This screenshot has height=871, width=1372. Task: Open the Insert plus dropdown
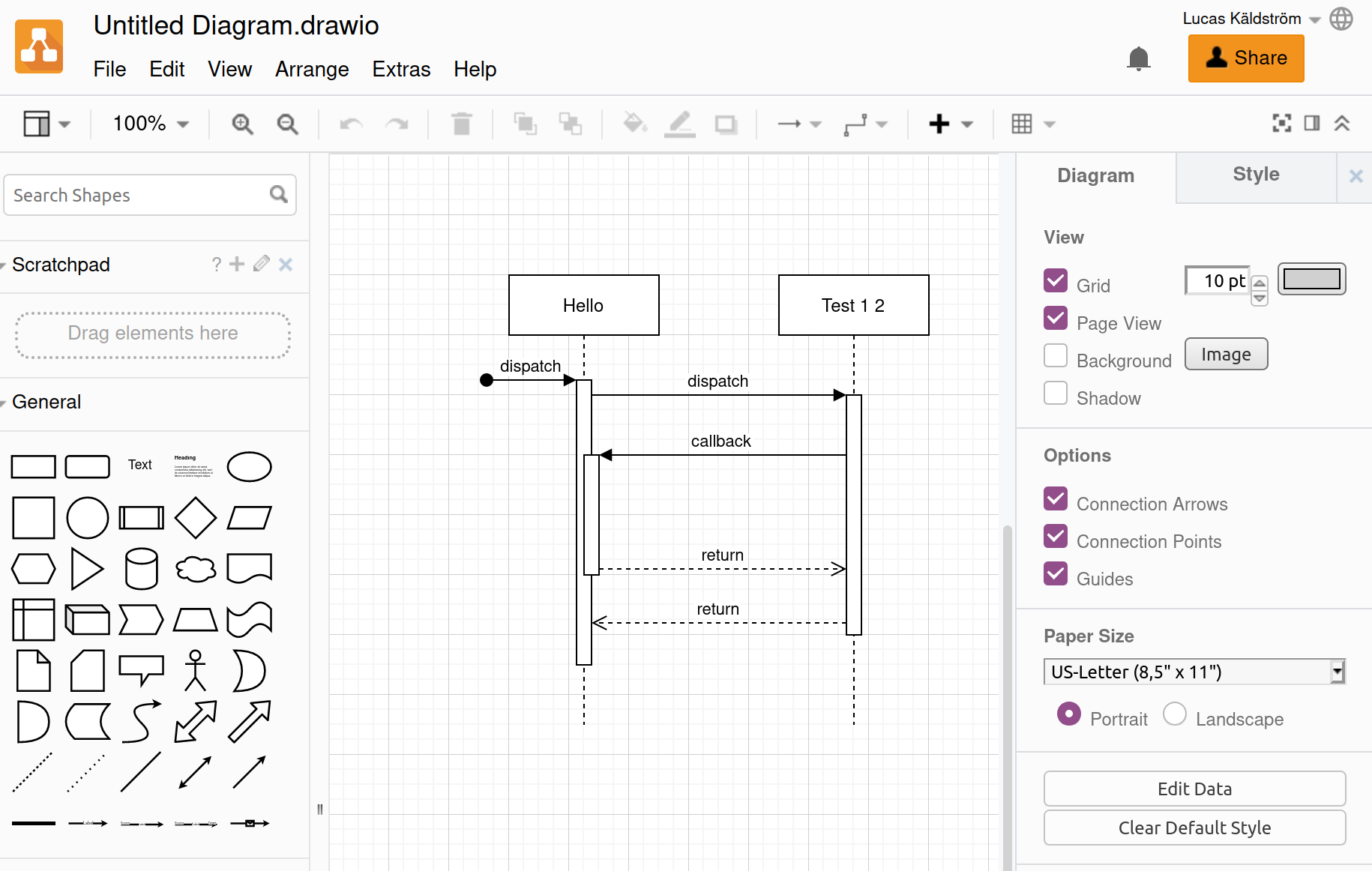[x=950, y=124]
